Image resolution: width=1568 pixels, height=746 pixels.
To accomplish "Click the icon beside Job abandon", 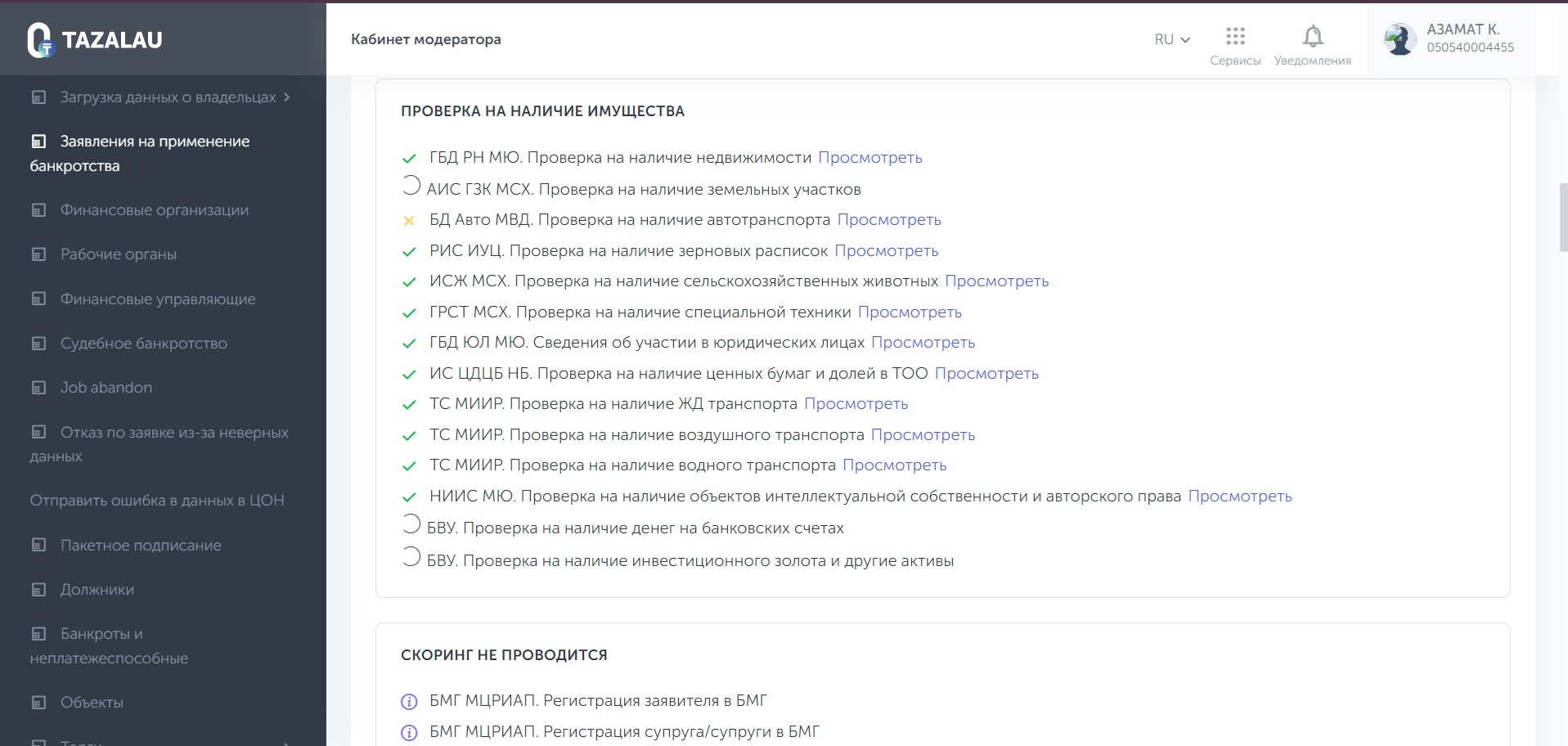I will click(38, 388).
